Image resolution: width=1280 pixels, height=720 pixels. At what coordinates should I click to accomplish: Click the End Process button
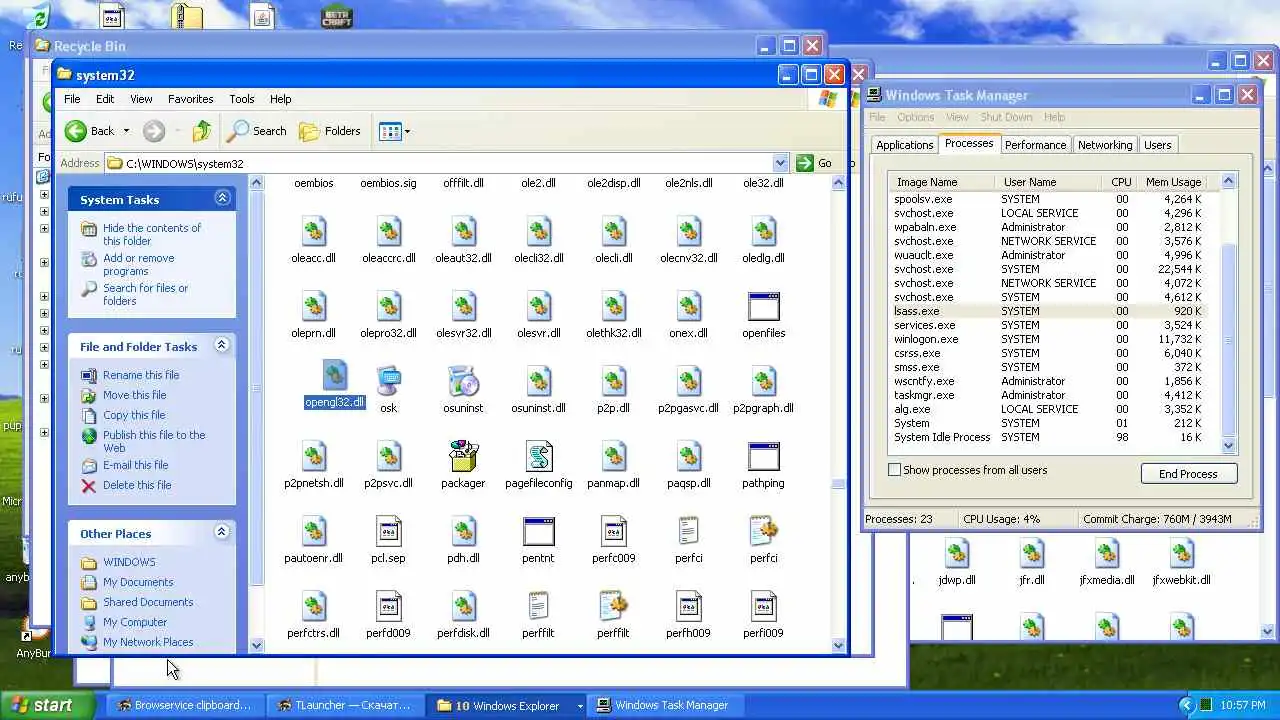point(1188,474)
